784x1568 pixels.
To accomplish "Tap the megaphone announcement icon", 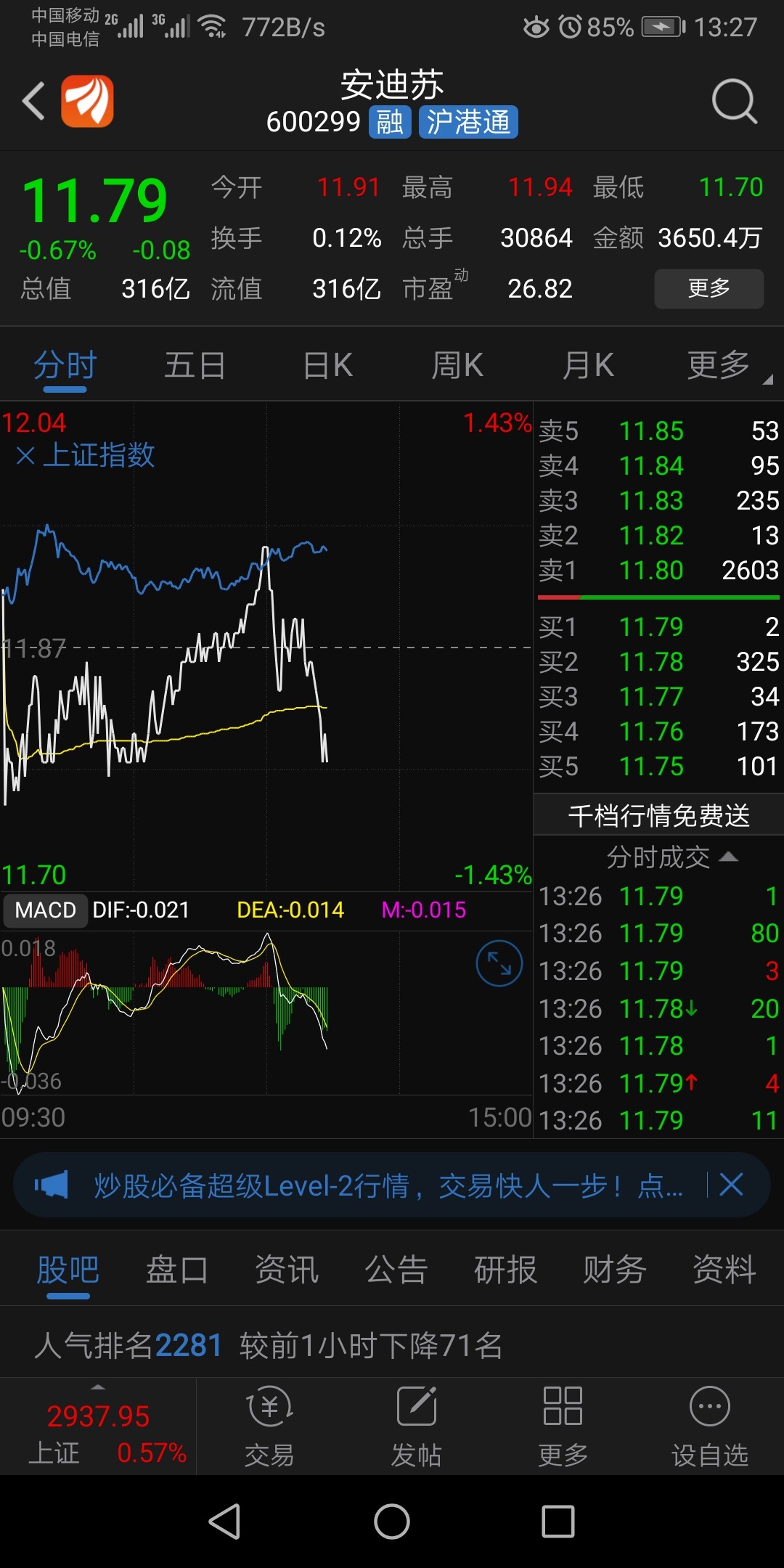I will pyautogui.click(x=52, y=1185).
